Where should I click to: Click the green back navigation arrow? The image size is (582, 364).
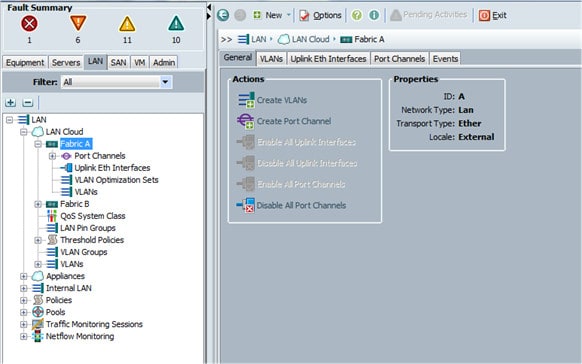[x=223, y=15]
